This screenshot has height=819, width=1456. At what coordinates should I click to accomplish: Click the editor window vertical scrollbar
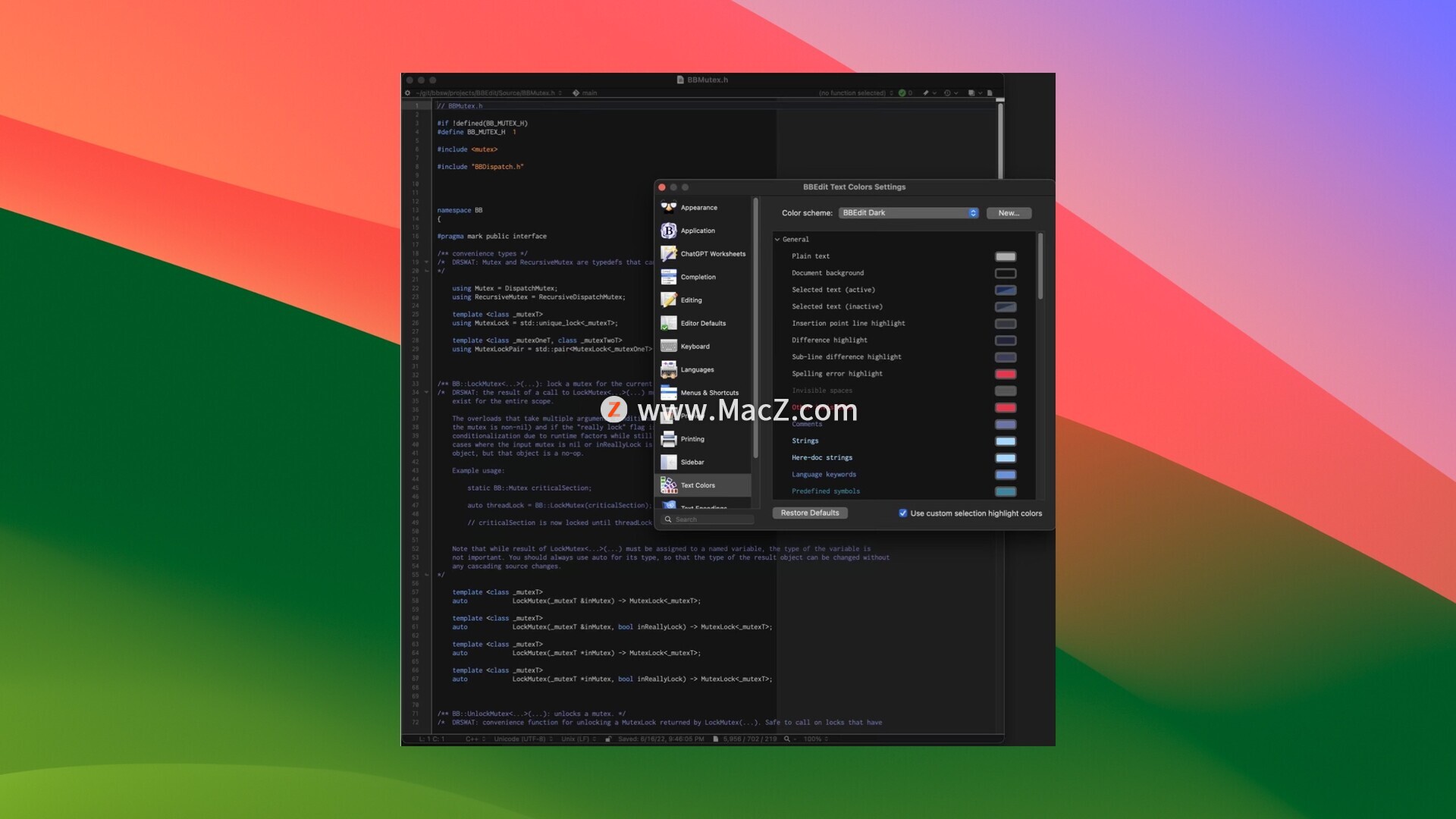tap(1000, 140)
